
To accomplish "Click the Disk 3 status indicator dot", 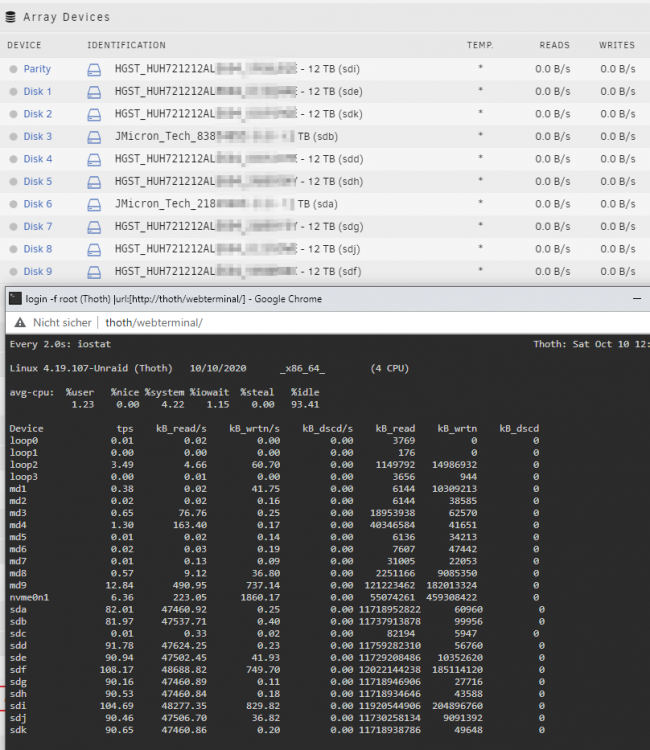I will pos(13,136).
